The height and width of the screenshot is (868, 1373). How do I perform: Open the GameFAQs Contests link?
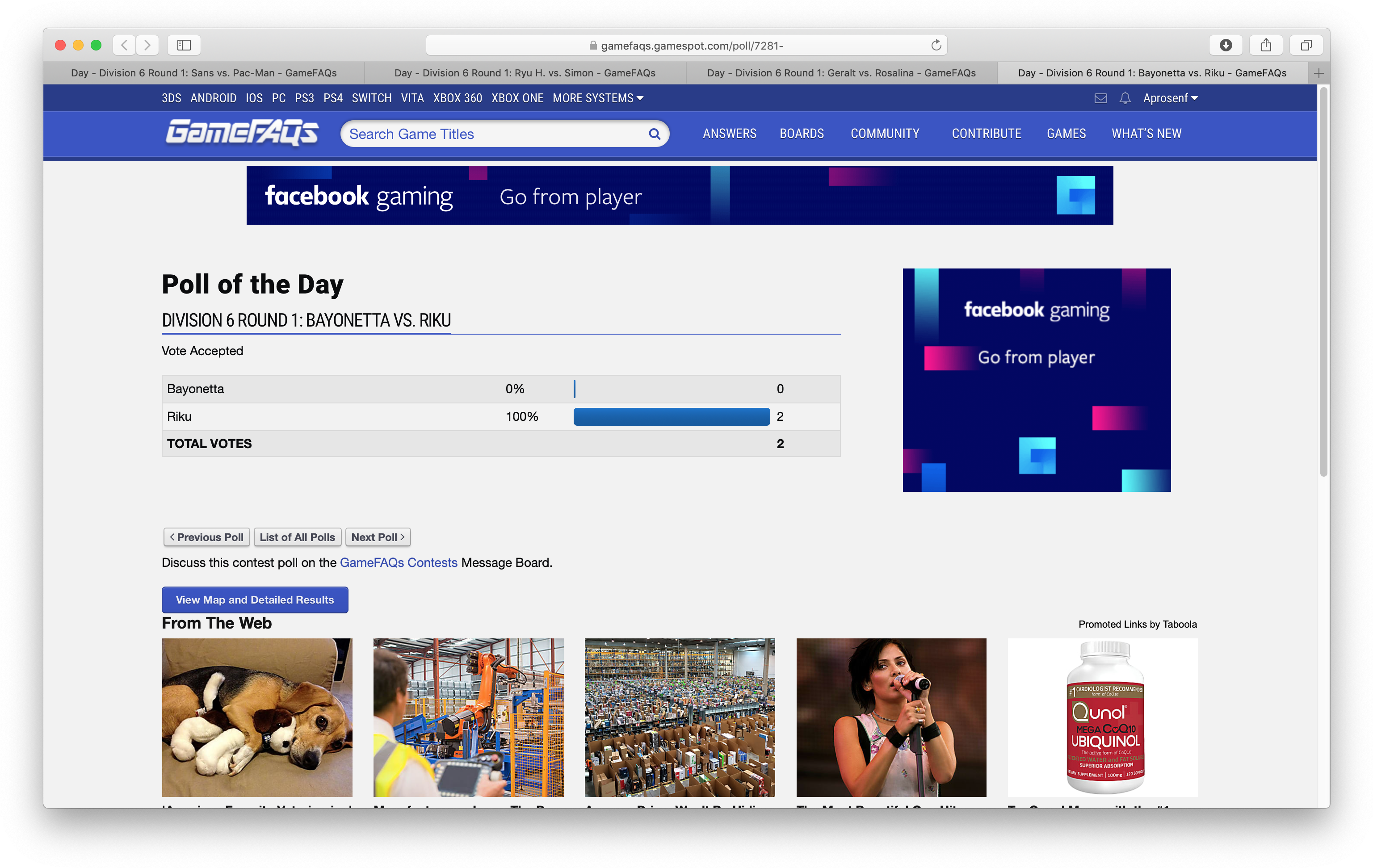[398, 562]
